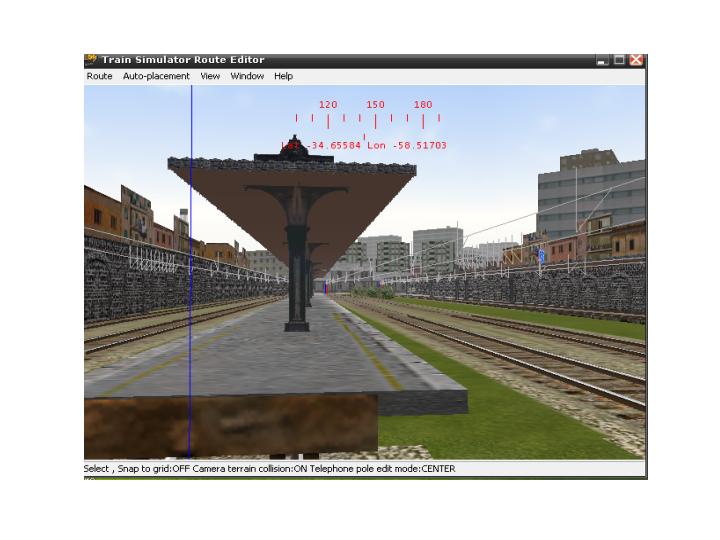Open the Help menu
Screen dimensions: 720x540
pos(284,76)
